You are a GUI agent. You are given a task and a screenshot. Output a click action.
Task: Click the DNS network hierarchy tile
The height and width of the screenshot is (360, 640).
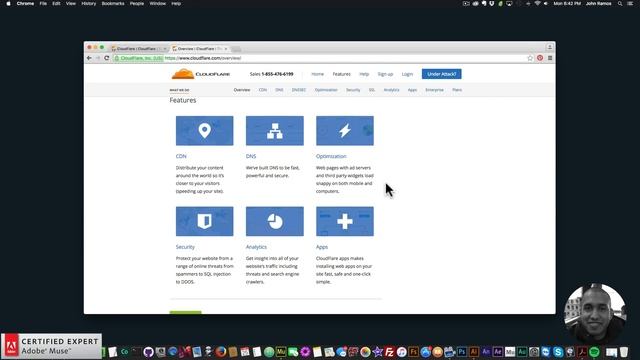pyautogui.click(x=275, y=131)
